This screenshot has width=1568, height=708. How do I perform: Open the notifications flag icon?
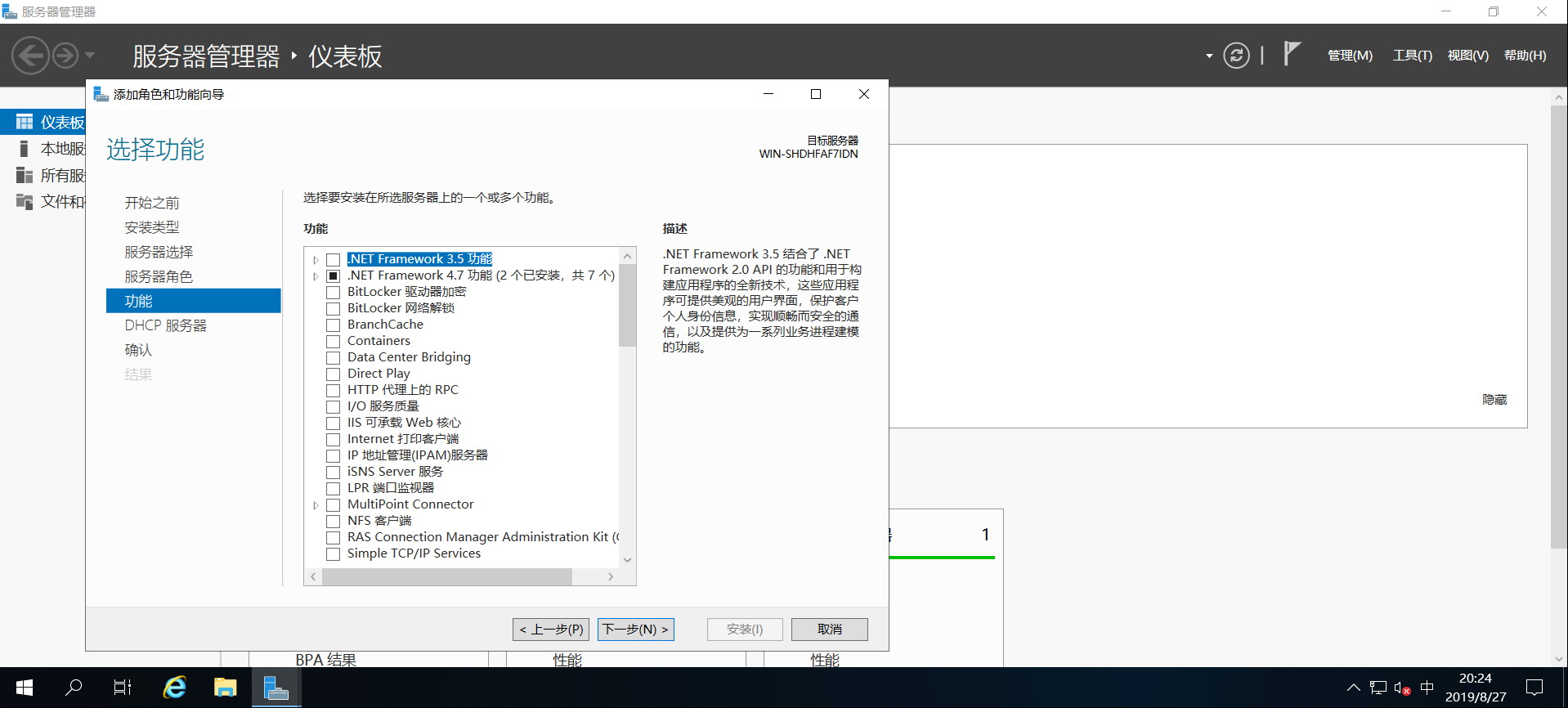click(1291, 54)
